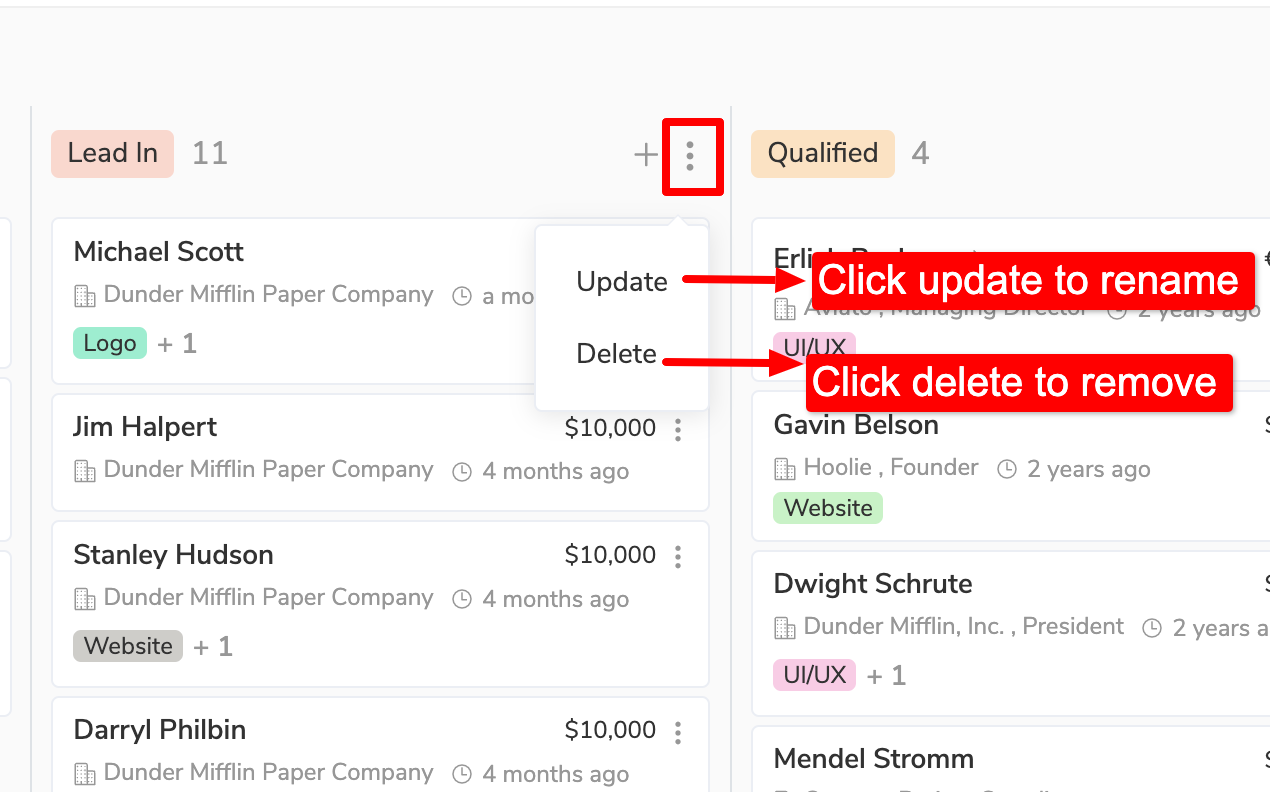Open Stanley Hudson card three-dot menu

678,557
